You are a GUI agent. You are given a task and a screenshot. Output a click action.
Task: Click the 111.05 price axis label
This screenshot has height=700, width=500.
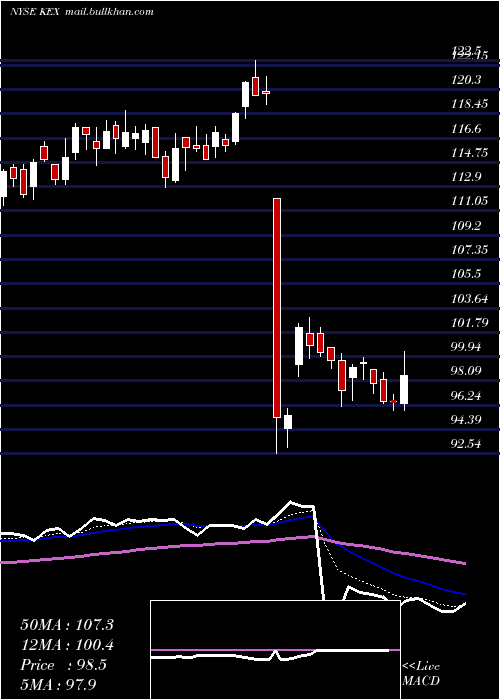coord(470,201)
